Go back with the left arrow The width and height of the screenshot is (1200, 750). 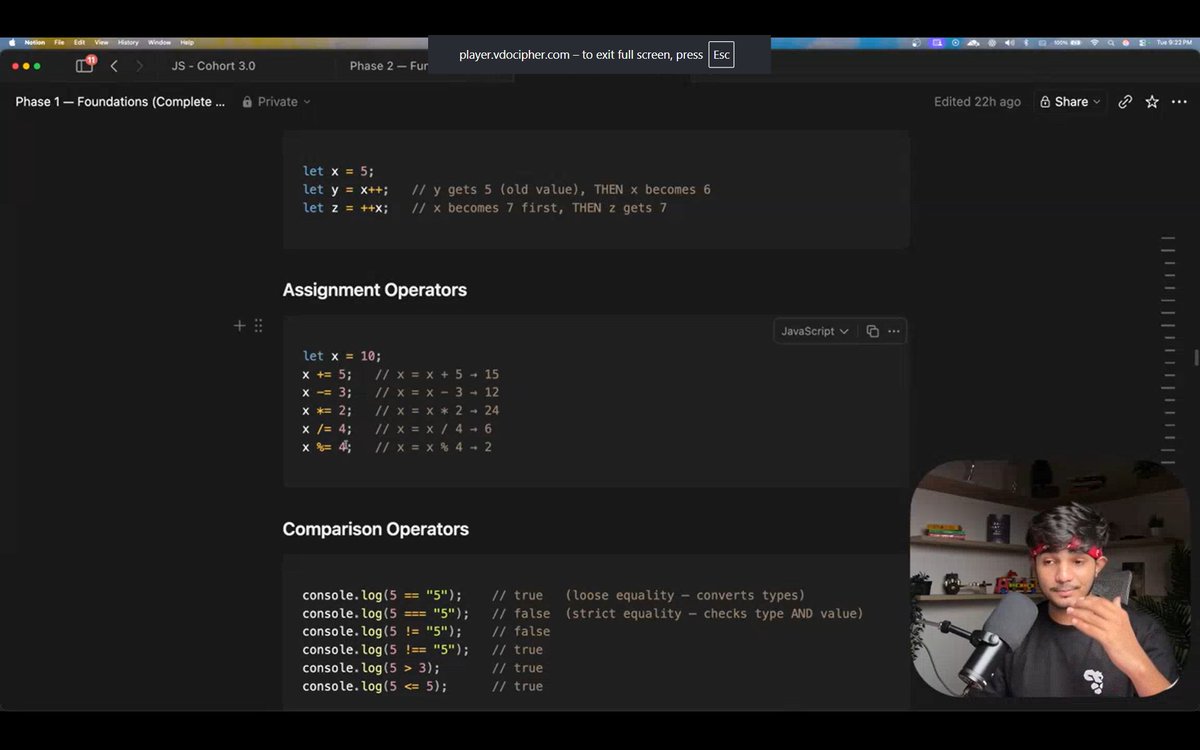[114, 66]
